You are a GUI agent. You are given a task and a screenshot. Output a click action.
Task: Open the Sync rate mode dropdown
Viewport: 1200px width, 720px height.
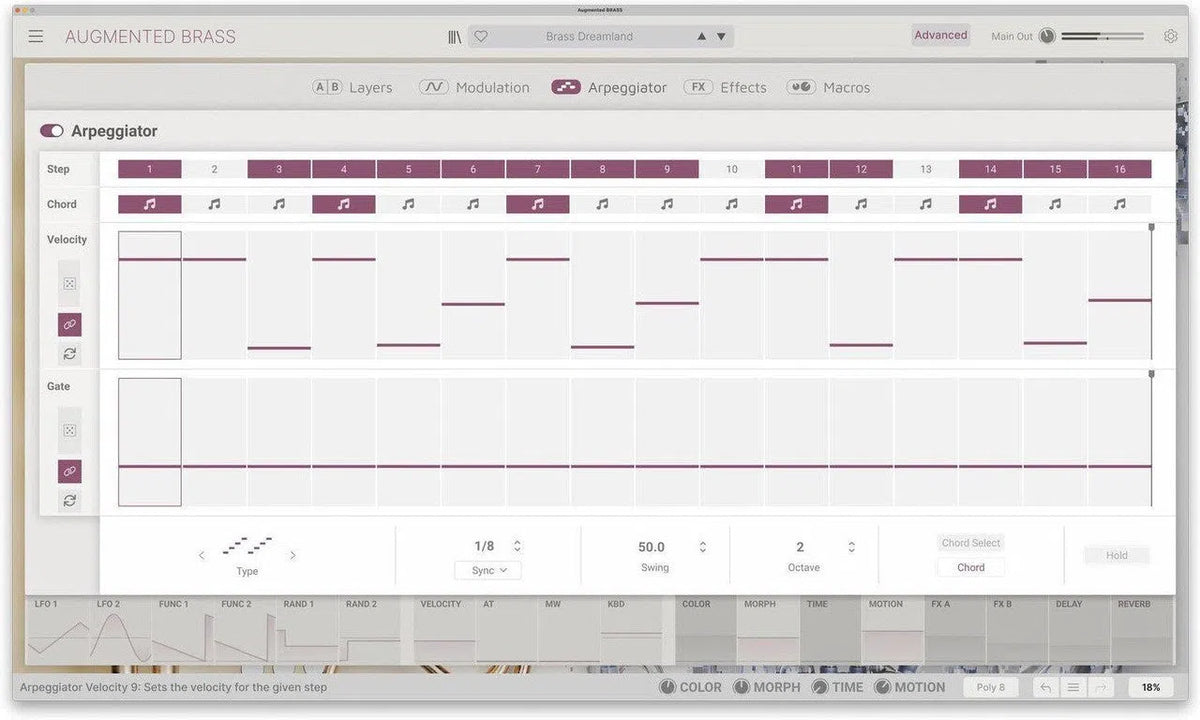(x=488, y=570)
